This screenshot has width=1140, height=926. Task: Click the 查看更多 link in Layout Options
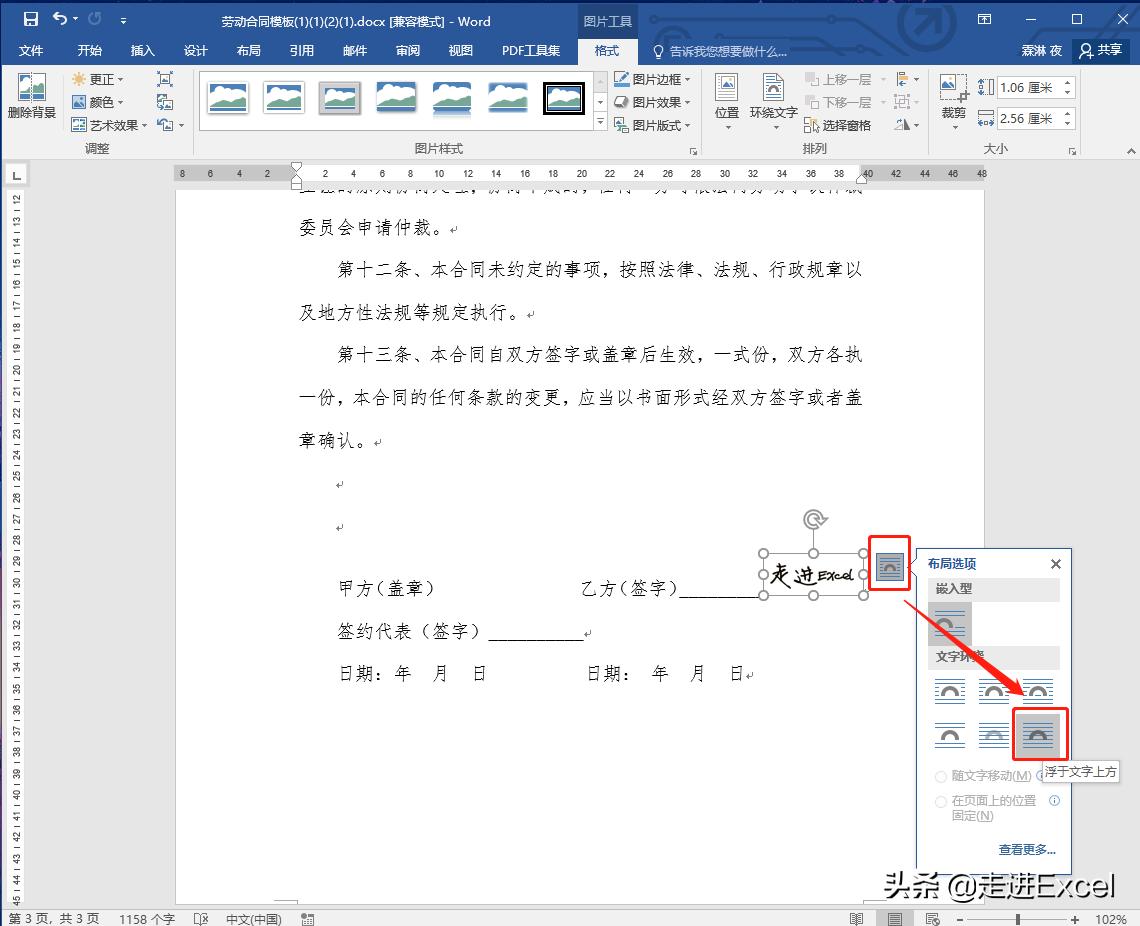point(1026,849)
